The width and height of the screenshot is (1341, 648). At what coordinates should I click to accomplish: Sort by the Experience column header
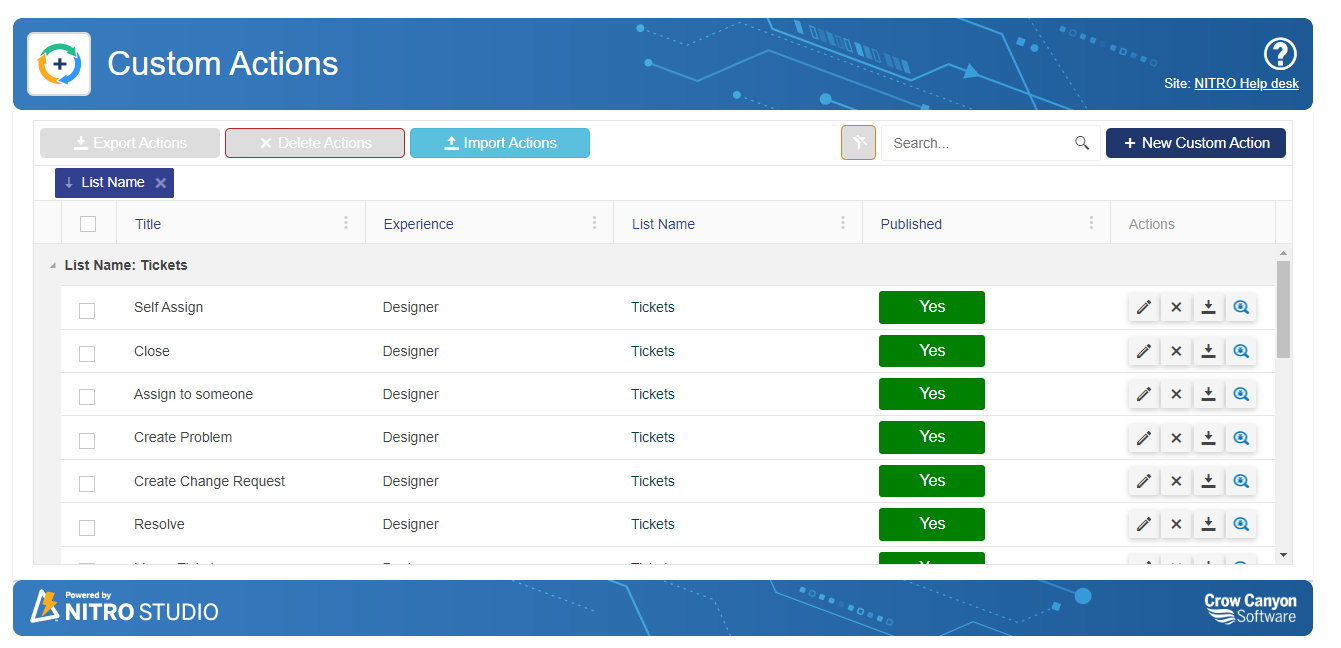tap(418, 224)
